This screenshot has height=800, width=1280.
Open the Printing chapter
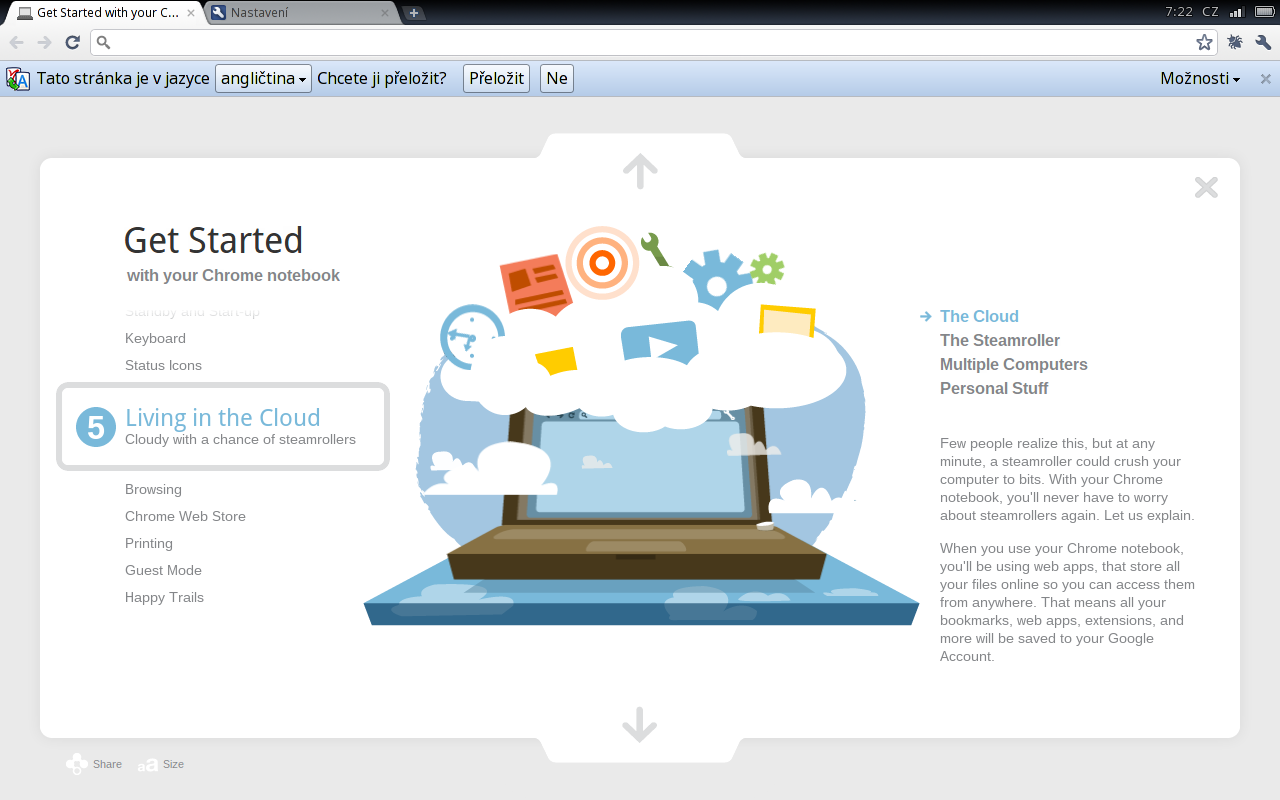click(x=149, y=543)
